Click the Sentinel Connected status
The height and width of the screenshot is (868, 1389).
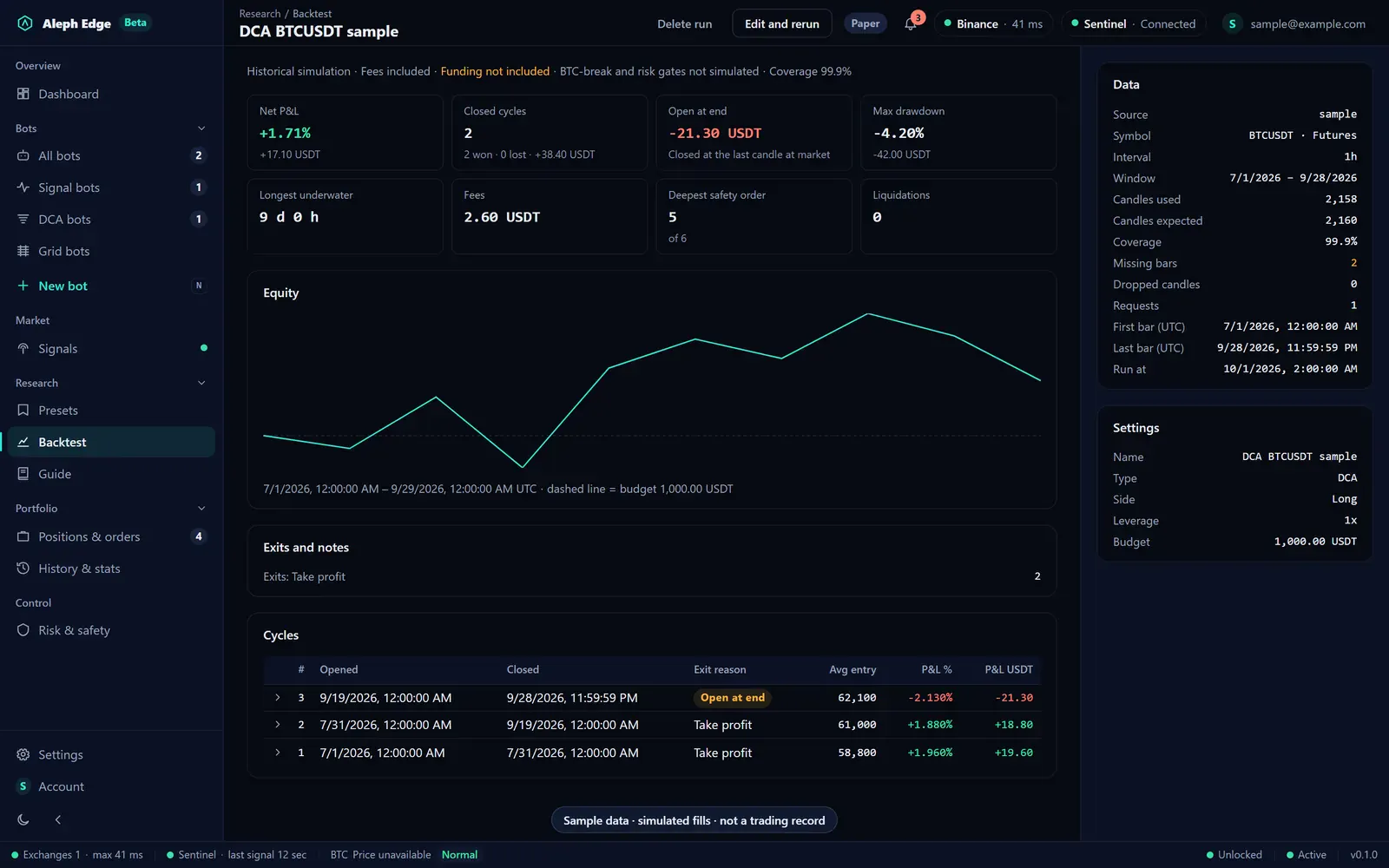(x=1134, y=23)
